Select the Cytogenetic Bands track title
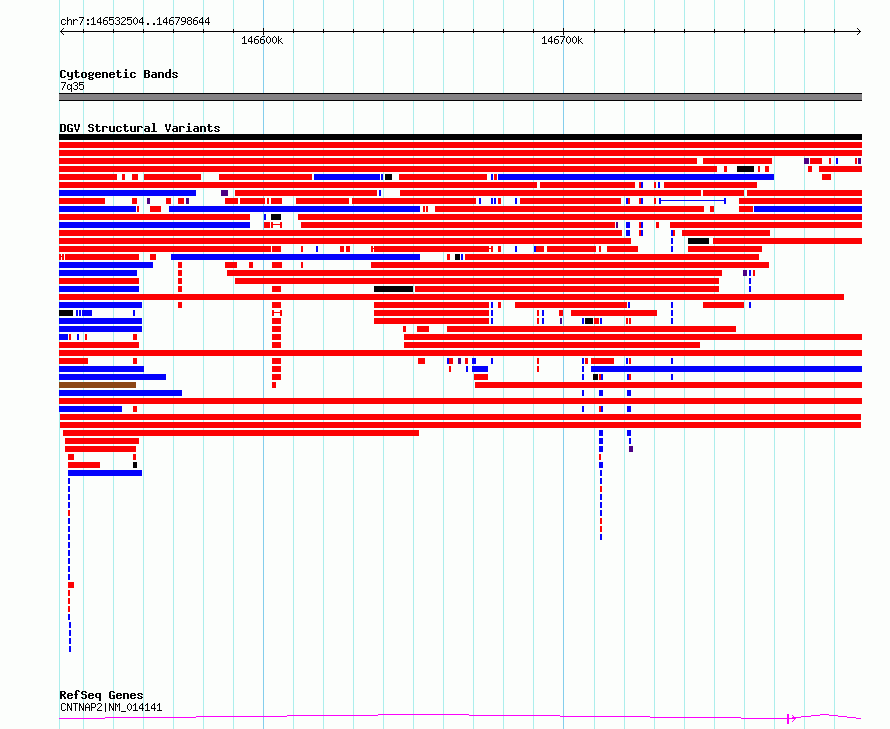Image resolution: width=890 pixels, height=729 pixels. (119, 74)
